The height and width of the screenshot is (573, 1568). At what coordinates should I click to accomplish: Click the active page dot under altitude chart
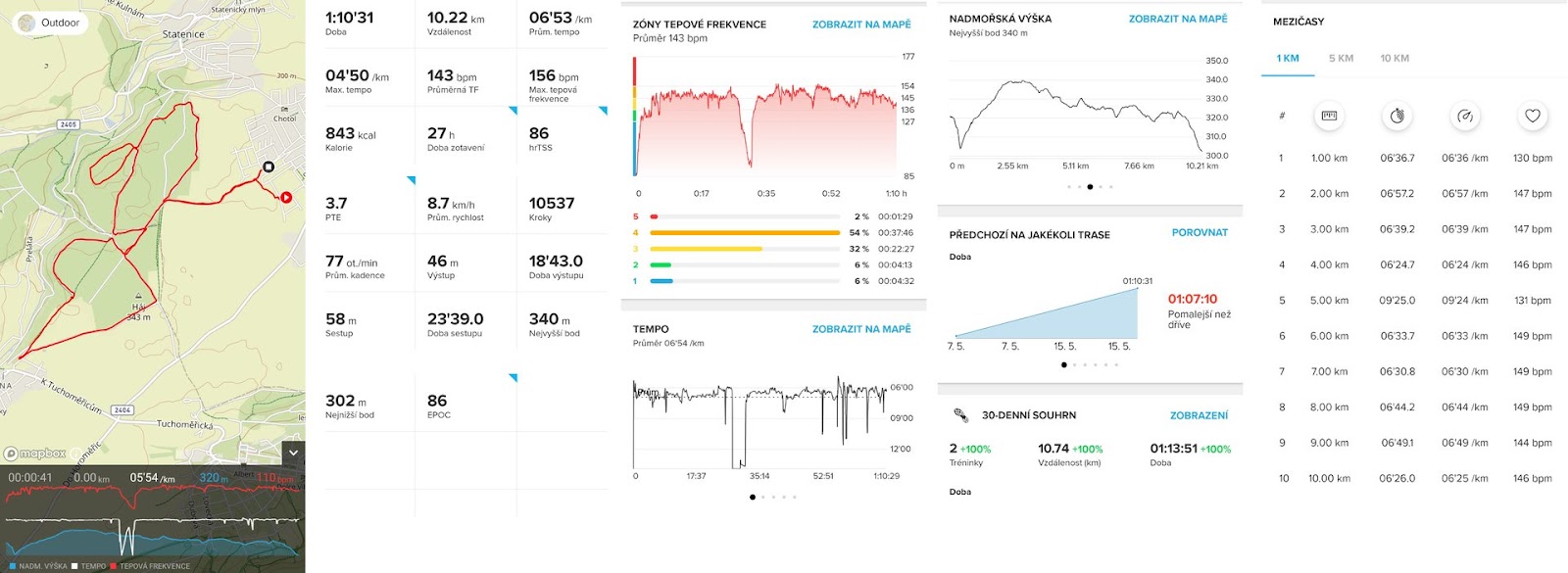1090,186
